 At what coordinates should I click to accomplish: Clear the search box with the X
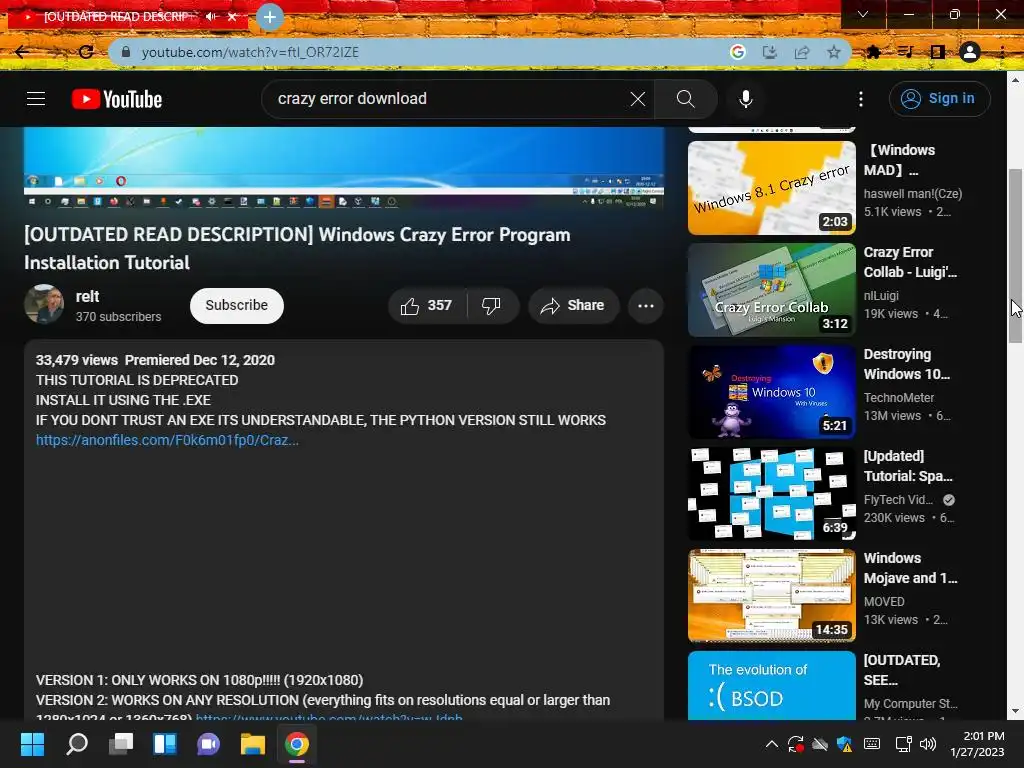637,99
